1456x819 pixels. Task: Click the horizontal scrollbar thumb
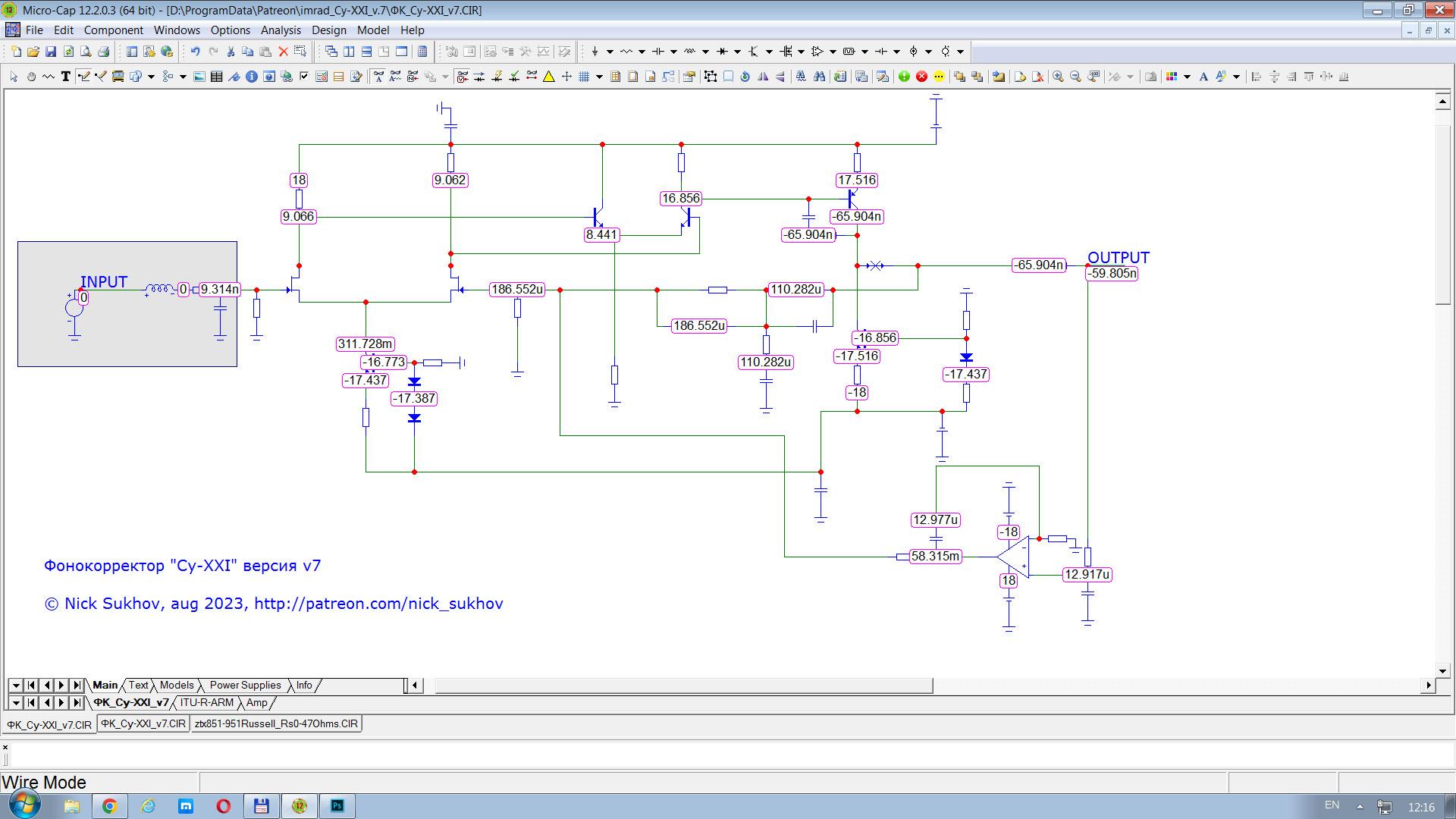click(682, 686)
